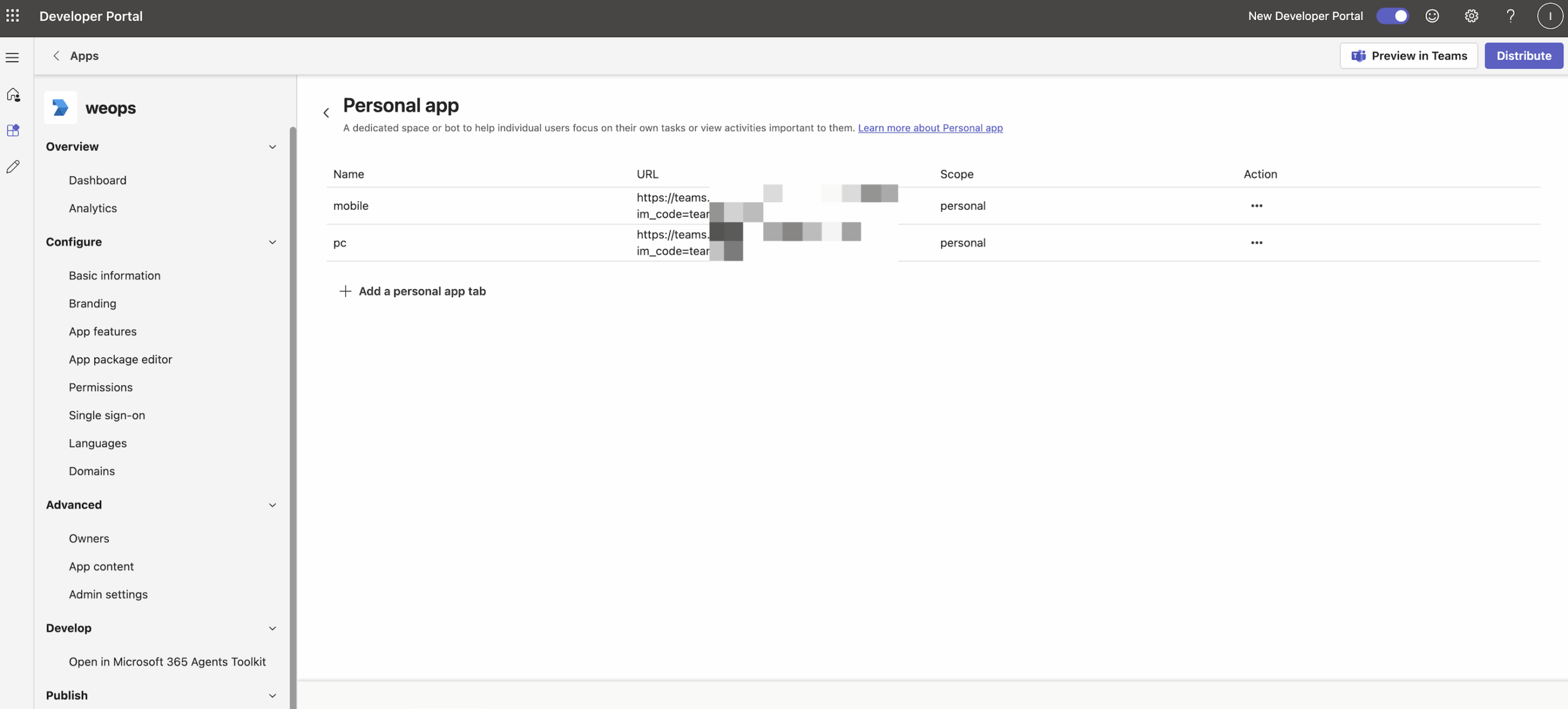Click the Developer Portal title

91,16
